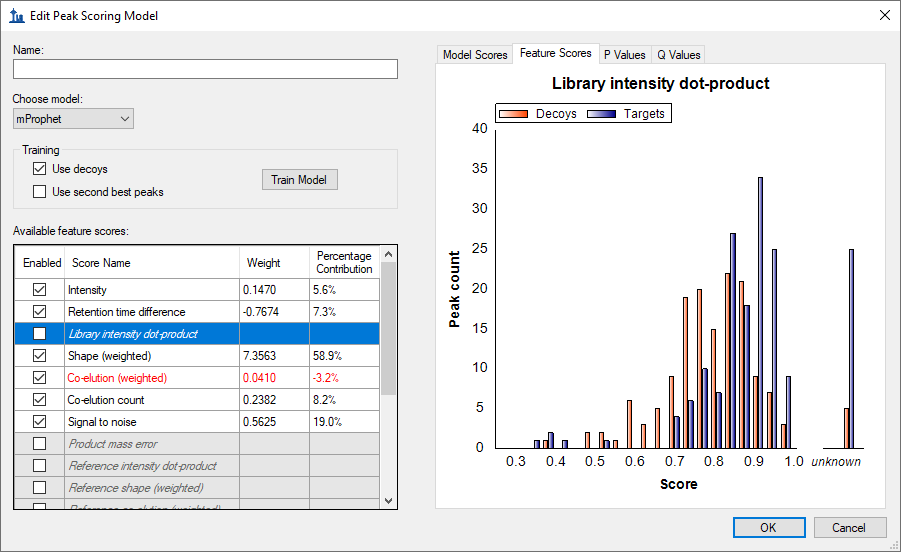Uncheck the Intensity feature score
Screen dimensions: 901x552
point(40,289)
